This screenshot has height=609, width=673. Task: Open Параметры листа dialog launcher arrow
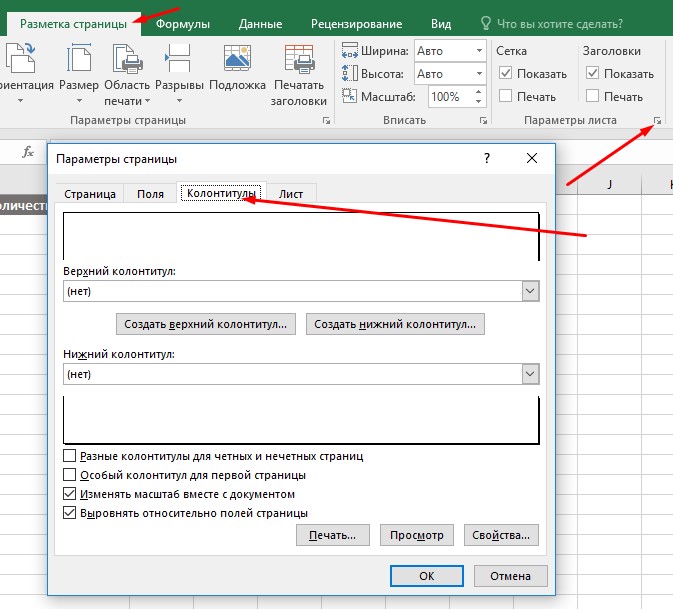[x=657, y=121]
